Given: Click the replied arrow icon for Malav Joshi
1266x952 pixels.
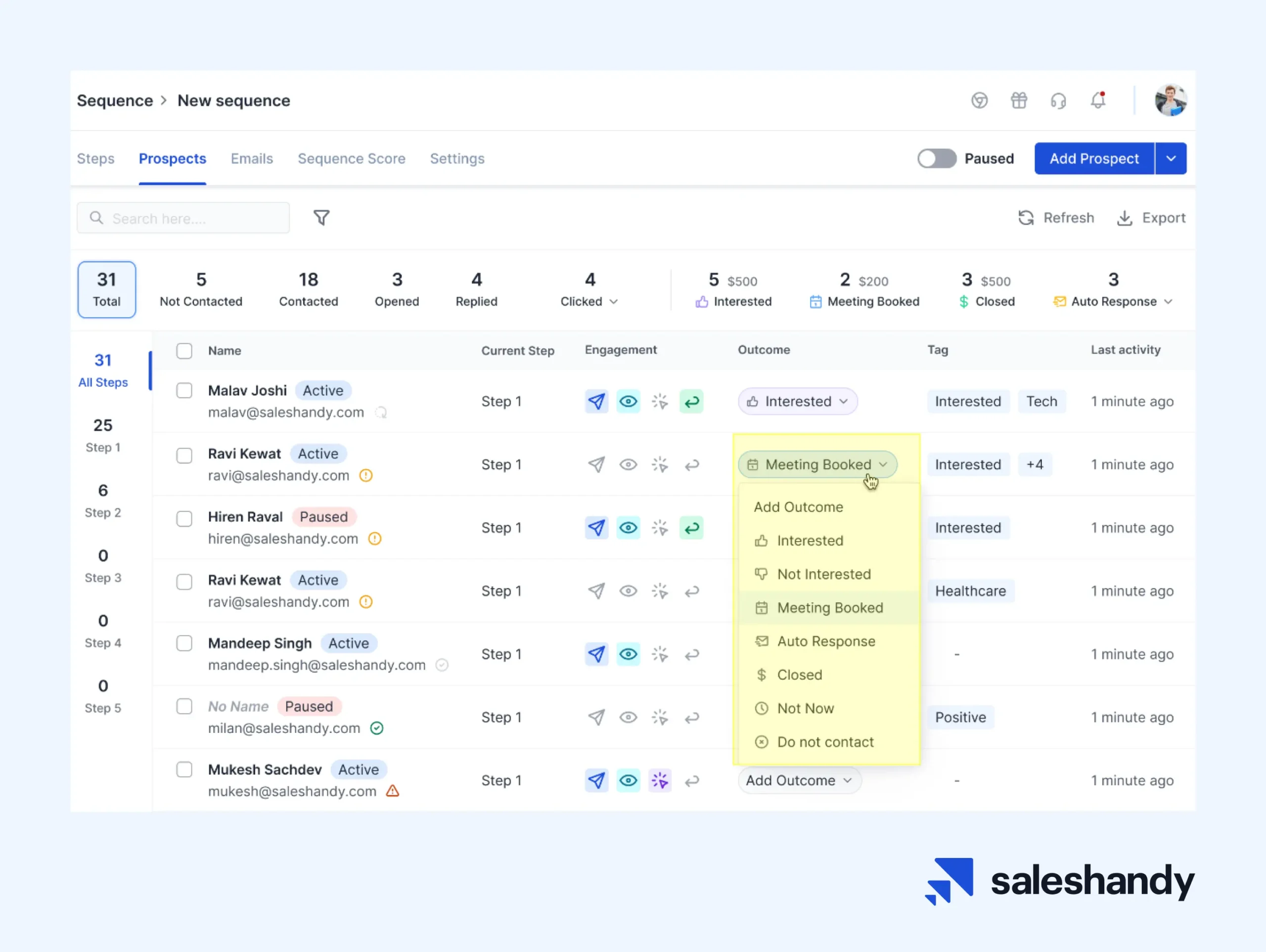Looking at the screenshot, I should pyautogui.click(x=691, y=401).
